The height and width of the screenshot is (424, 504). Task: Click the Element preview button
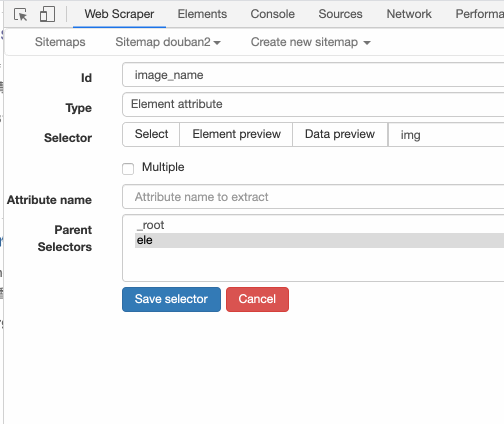pos(236,134)
